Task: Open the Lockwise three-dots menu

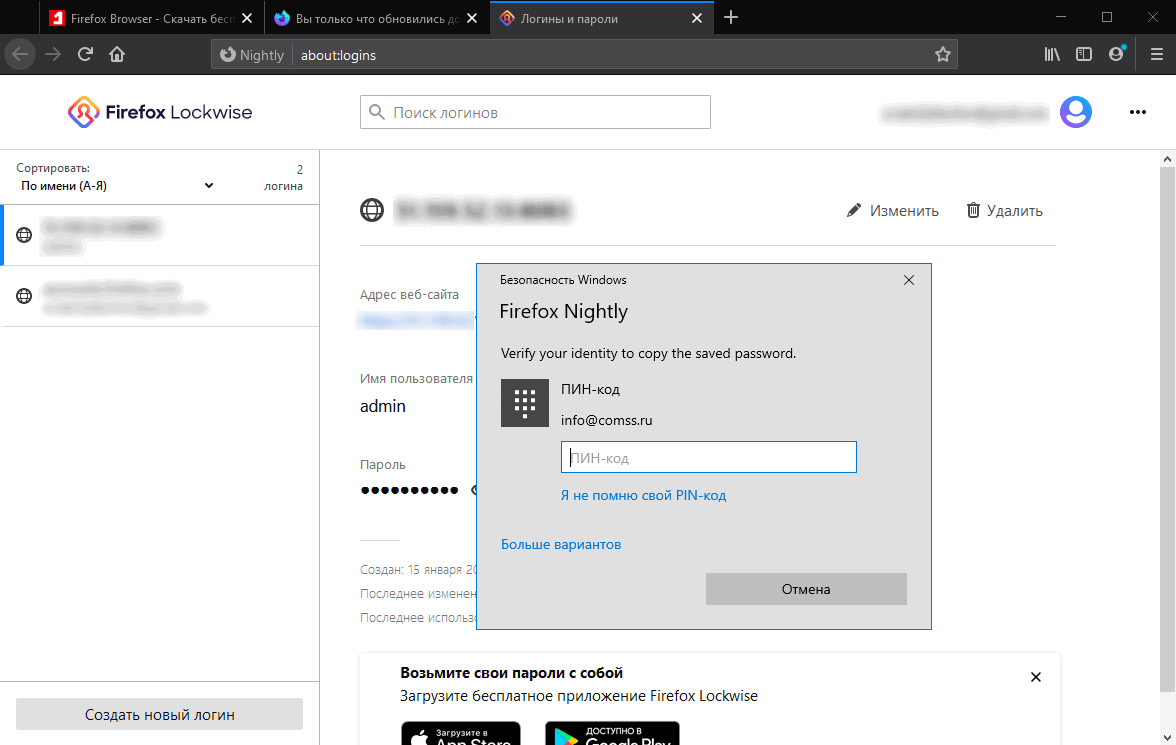Action: tap(1138, 113)
